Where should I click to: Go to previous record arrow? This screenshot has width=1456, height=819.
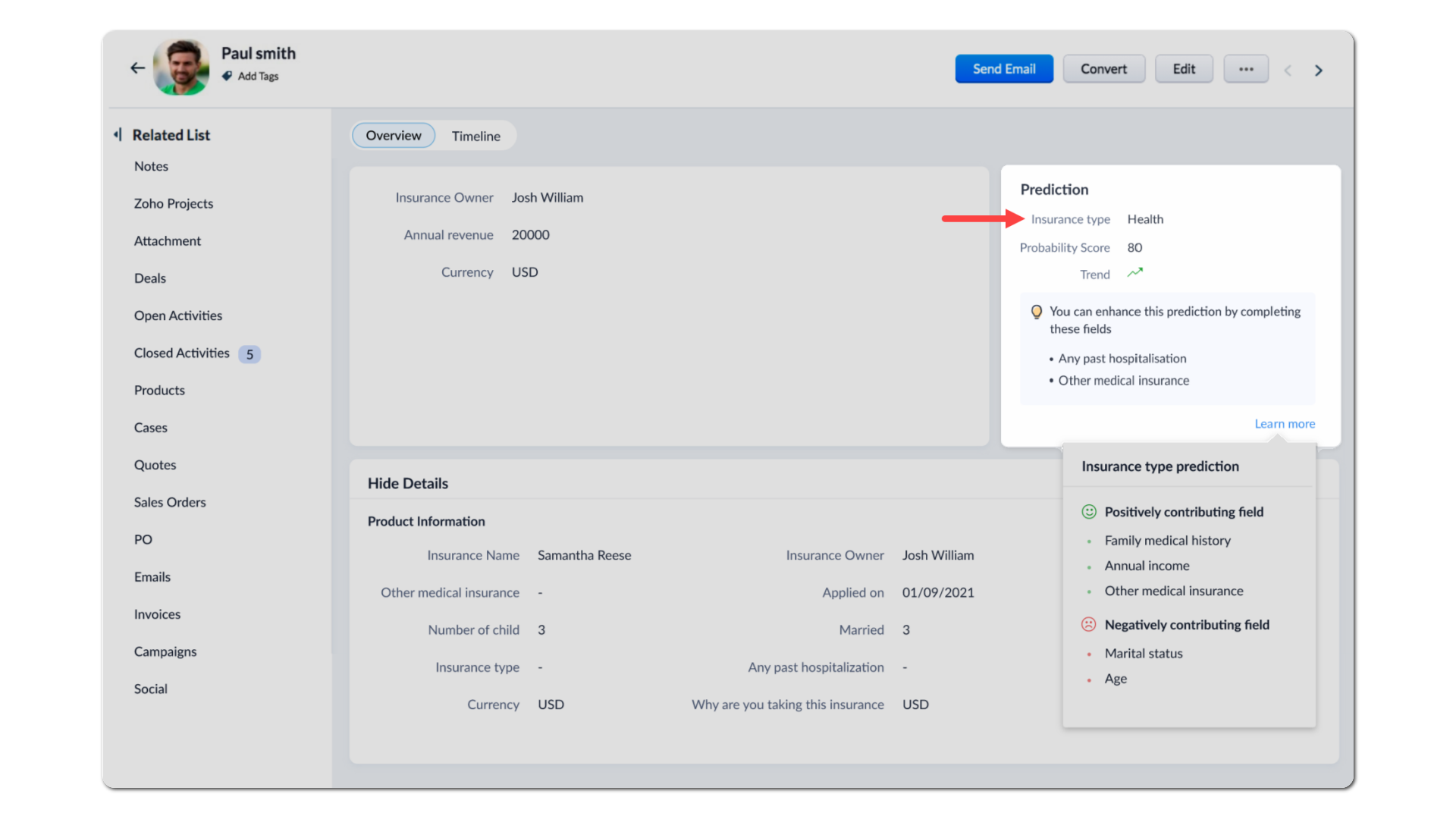(x=1288, y=71)
